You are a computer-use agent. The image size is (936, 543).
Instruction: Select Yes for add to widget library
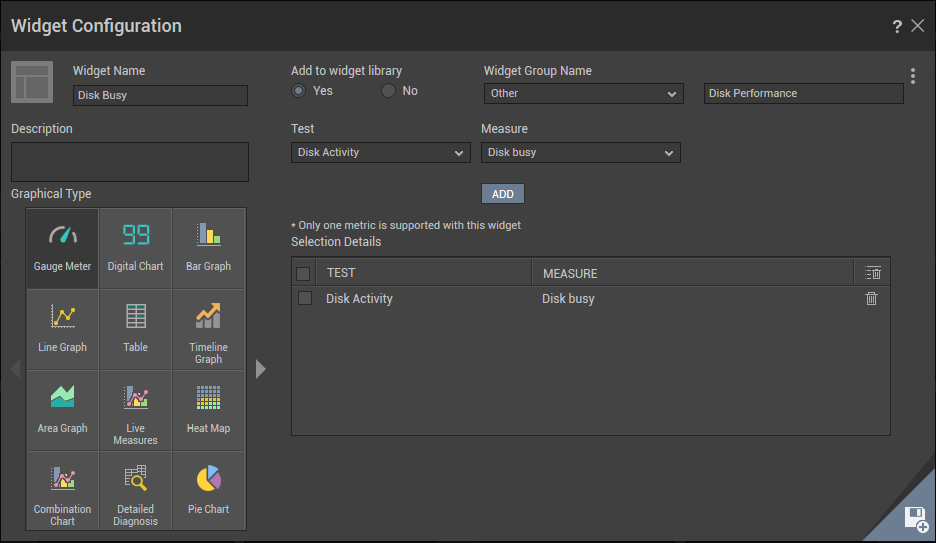pyautogui.click(x=298, y=91)
